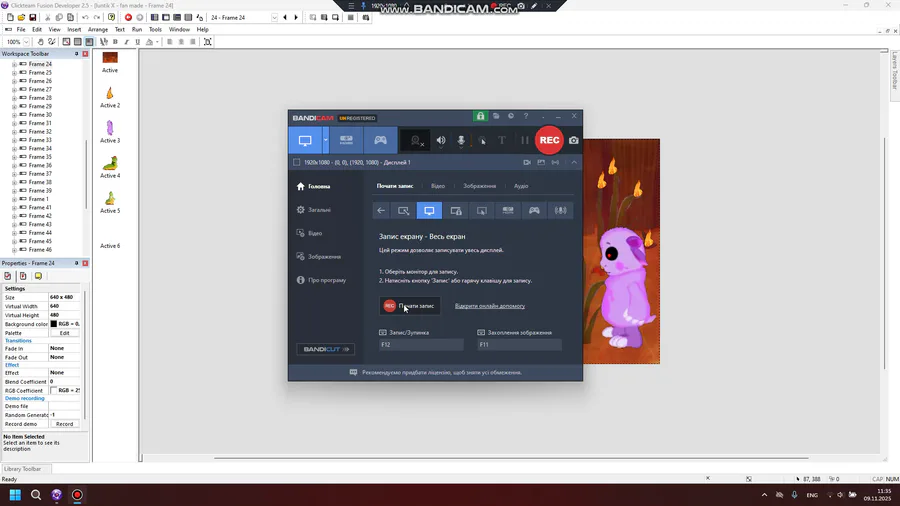The height and width of the screenshot is (506, 900).
Task: Select game recording mode gamepad icon in Bandicam header
Action: (381, 140)
